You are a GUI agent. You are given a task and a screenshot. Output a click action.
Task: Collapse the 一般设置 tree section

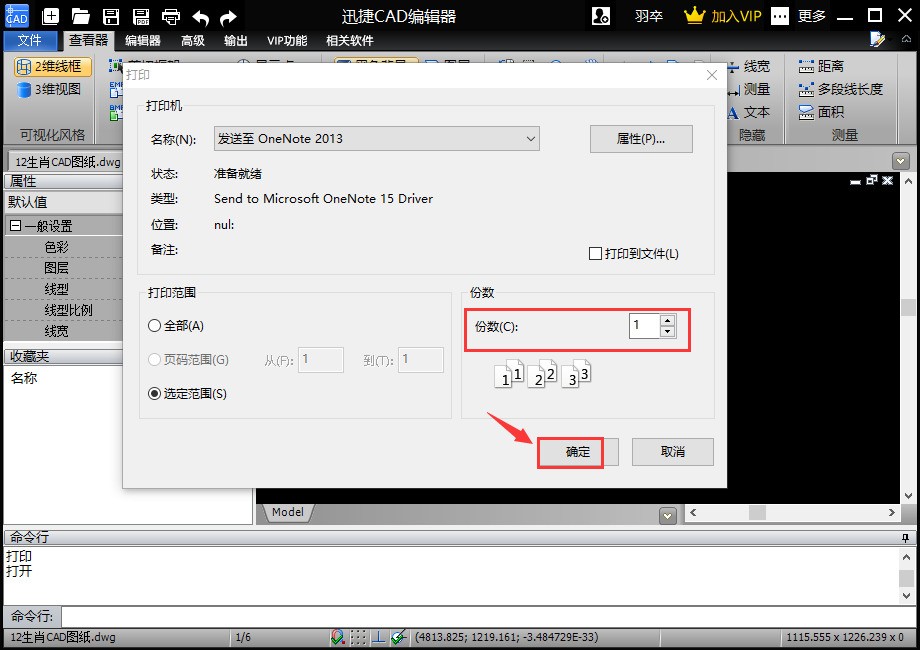[x=16, y=226]
